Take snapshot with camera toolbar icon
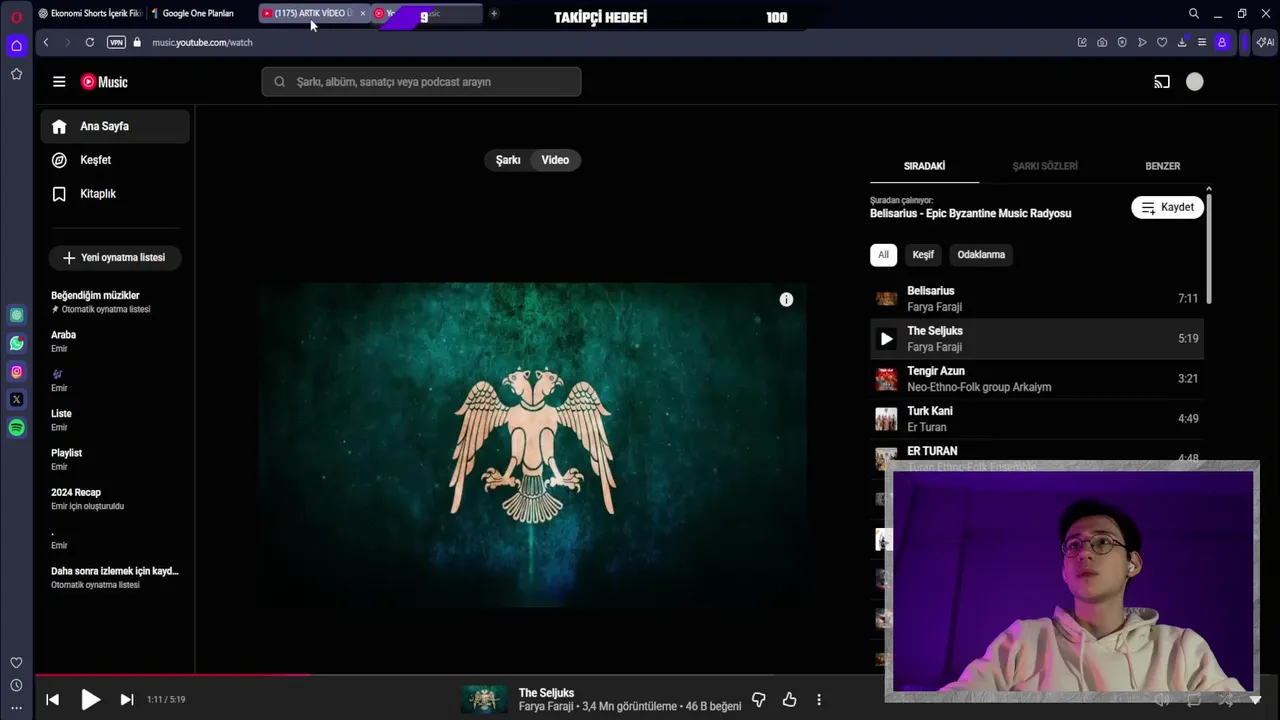 click(x=1102, y=42)
